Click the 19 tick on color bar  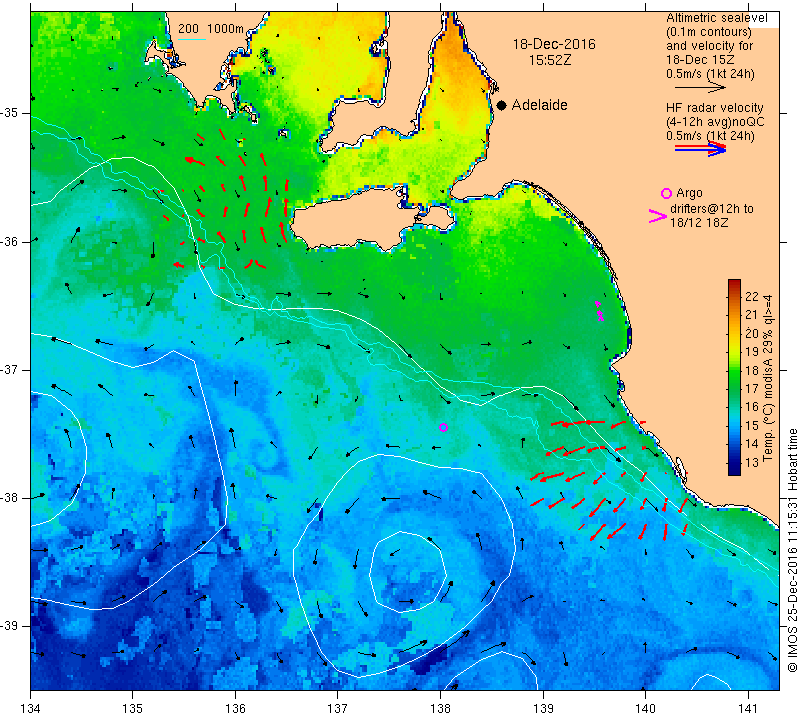click(752, 352)
